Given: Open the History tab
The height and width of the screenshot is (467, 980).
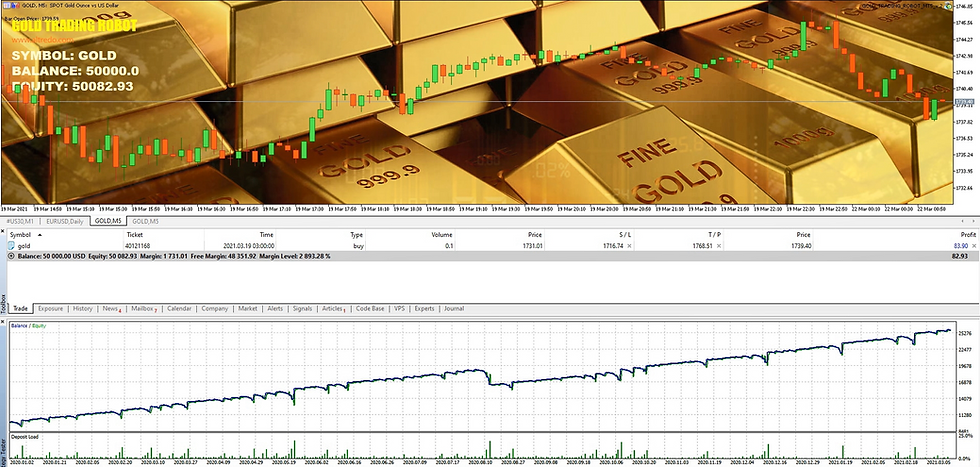Looking at the screenshot, I should 82,309.
